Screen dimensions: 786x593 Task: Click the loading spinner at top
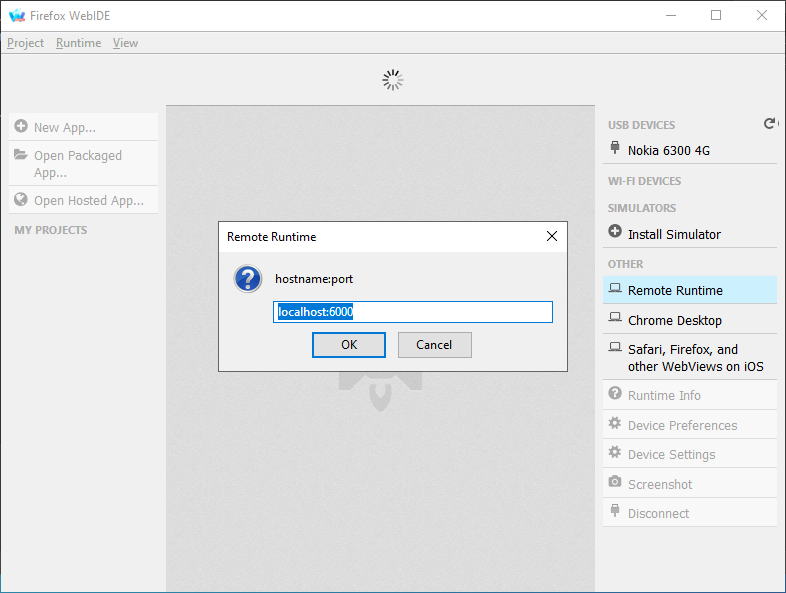pos(392,80)
